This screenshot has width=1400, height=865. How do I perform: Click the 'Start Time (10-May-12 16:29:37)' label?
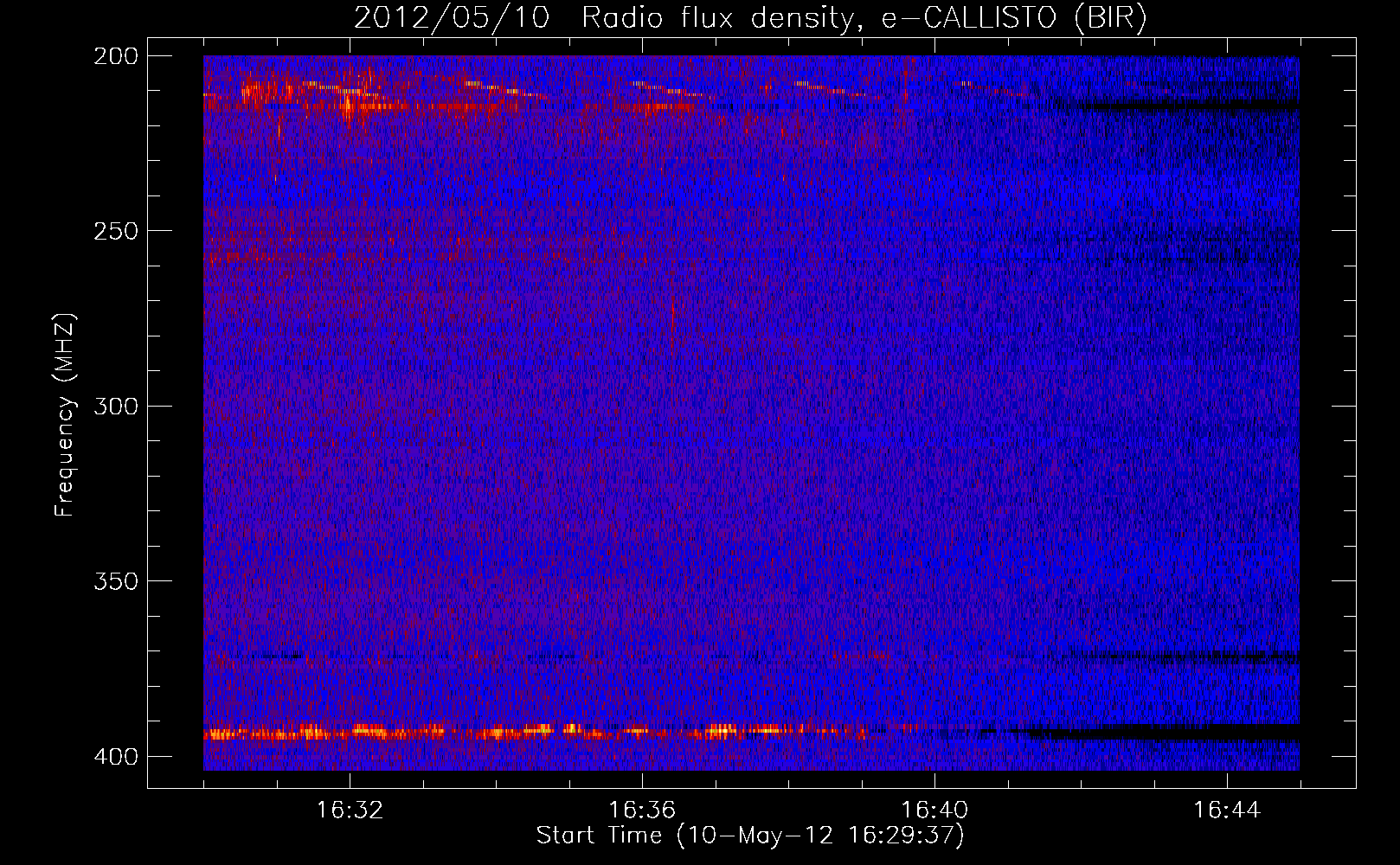(x=750, y=836)
